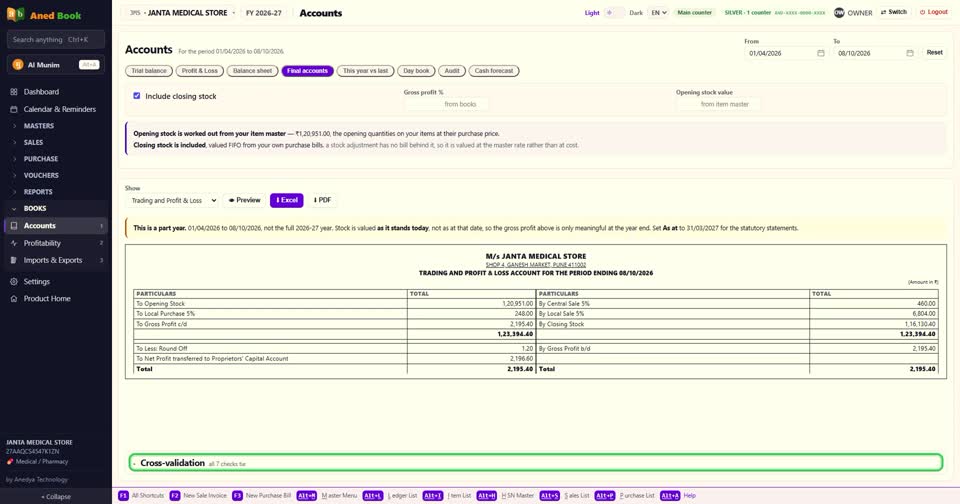The width and height of the screenshot is (960, 504).
Task: Open Imports & Exports sidebar icon
Action: 13,260
